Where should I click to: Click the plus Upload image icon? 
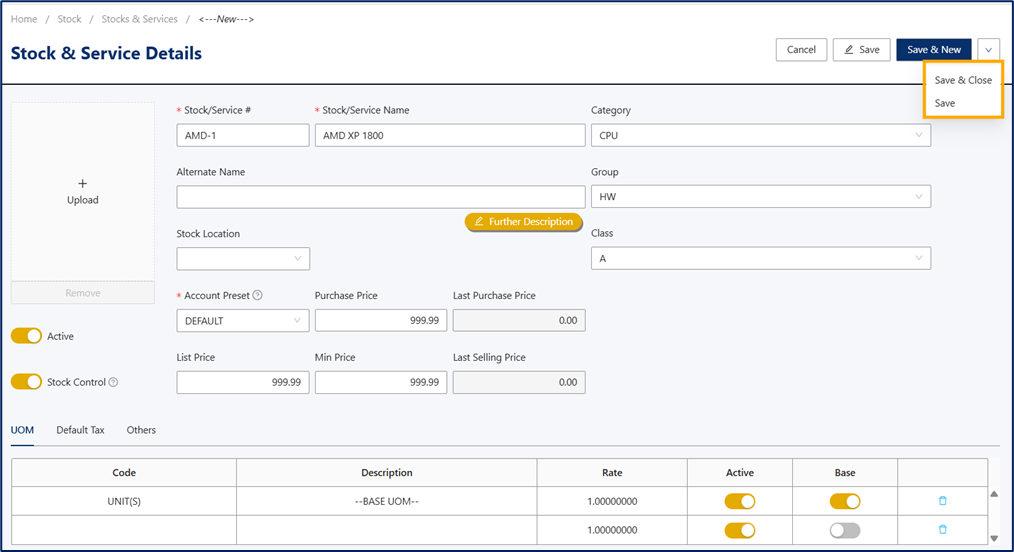(83, 191)
